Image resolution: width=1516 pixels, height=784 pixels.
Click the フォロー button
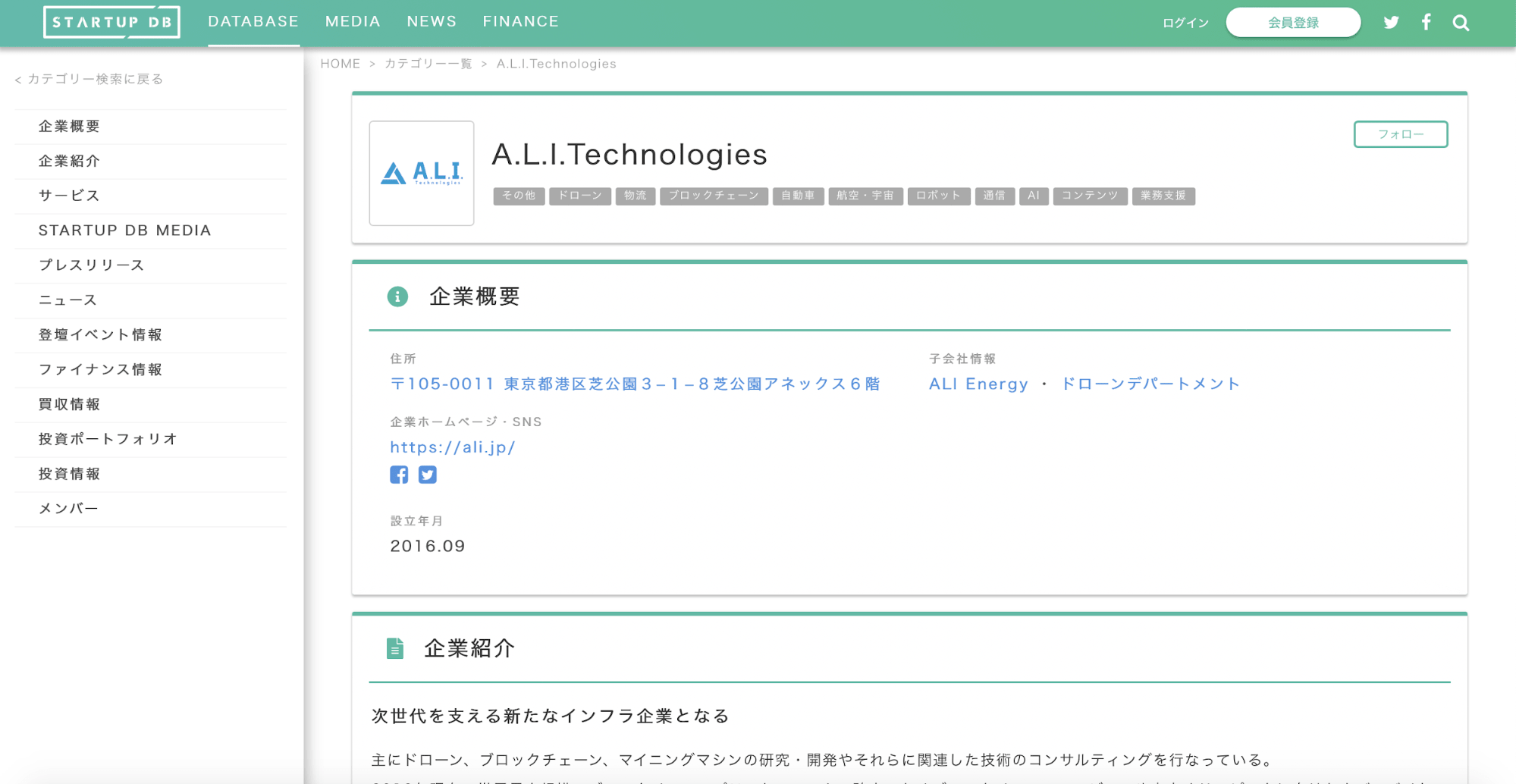tap(1401, 134)
